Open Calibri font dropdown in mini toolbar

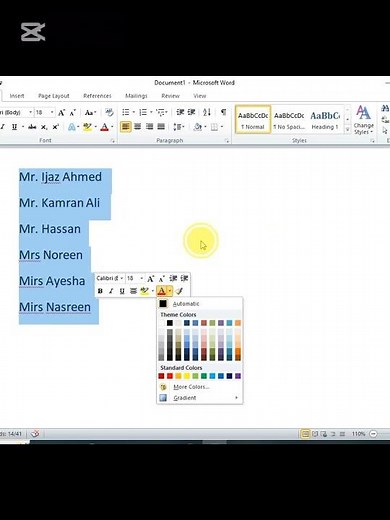pyautogui.click(x=122, y=278)
